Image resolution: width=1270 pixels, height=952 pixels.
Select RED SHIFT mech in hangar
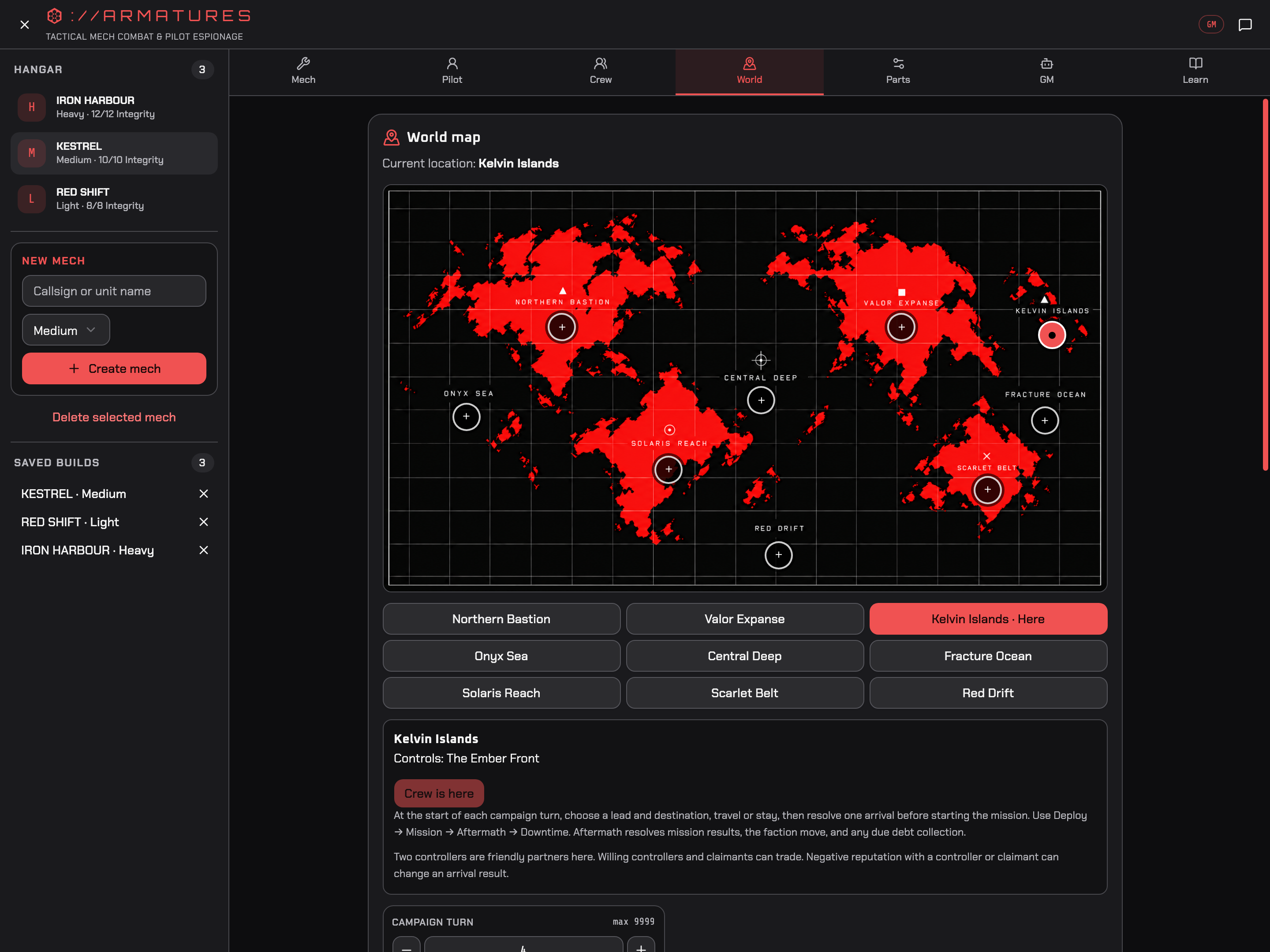114,199
